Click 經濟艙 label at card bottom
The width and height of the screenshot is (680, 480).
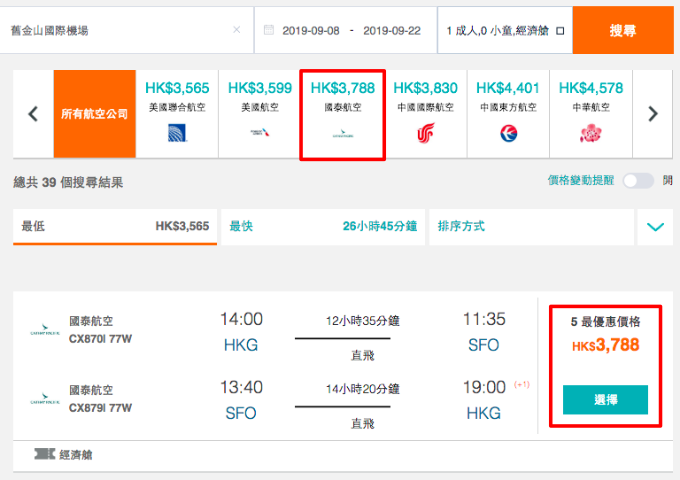click(76, 455)
